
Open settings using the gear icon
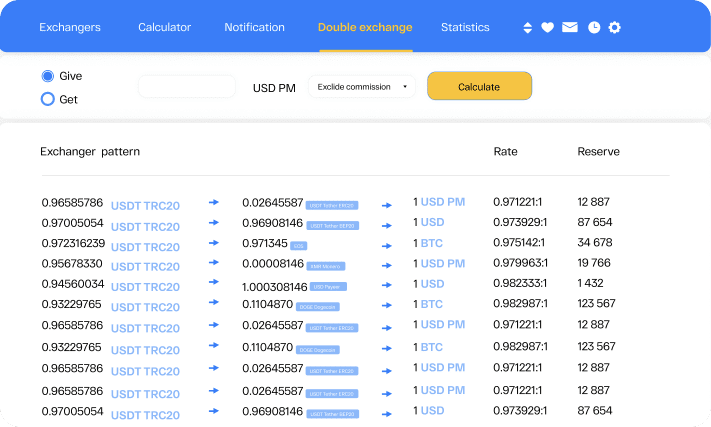[615, 28]
